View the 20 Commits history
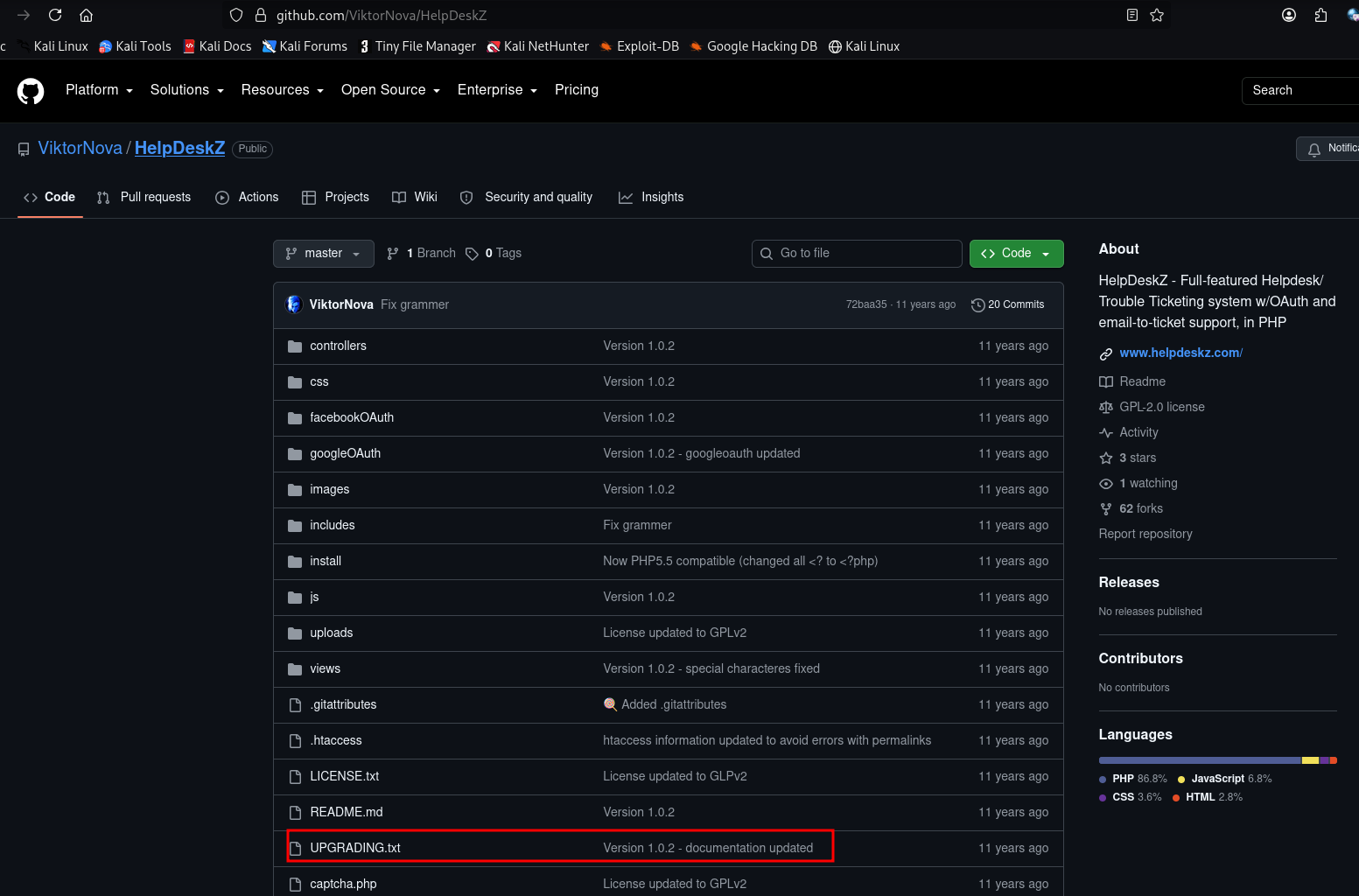The image size is (1359, 896). [x=1007, y=305]
